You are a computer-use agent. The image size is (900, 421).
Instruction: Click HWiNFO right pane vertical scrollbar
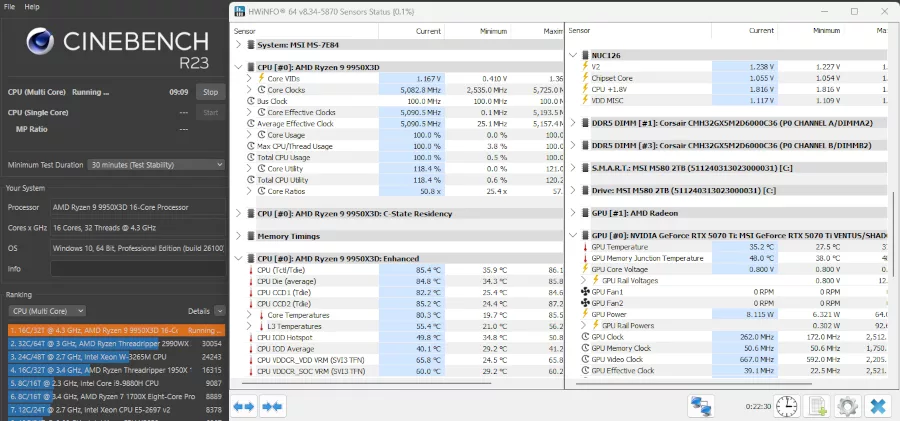tap(893, 235)
